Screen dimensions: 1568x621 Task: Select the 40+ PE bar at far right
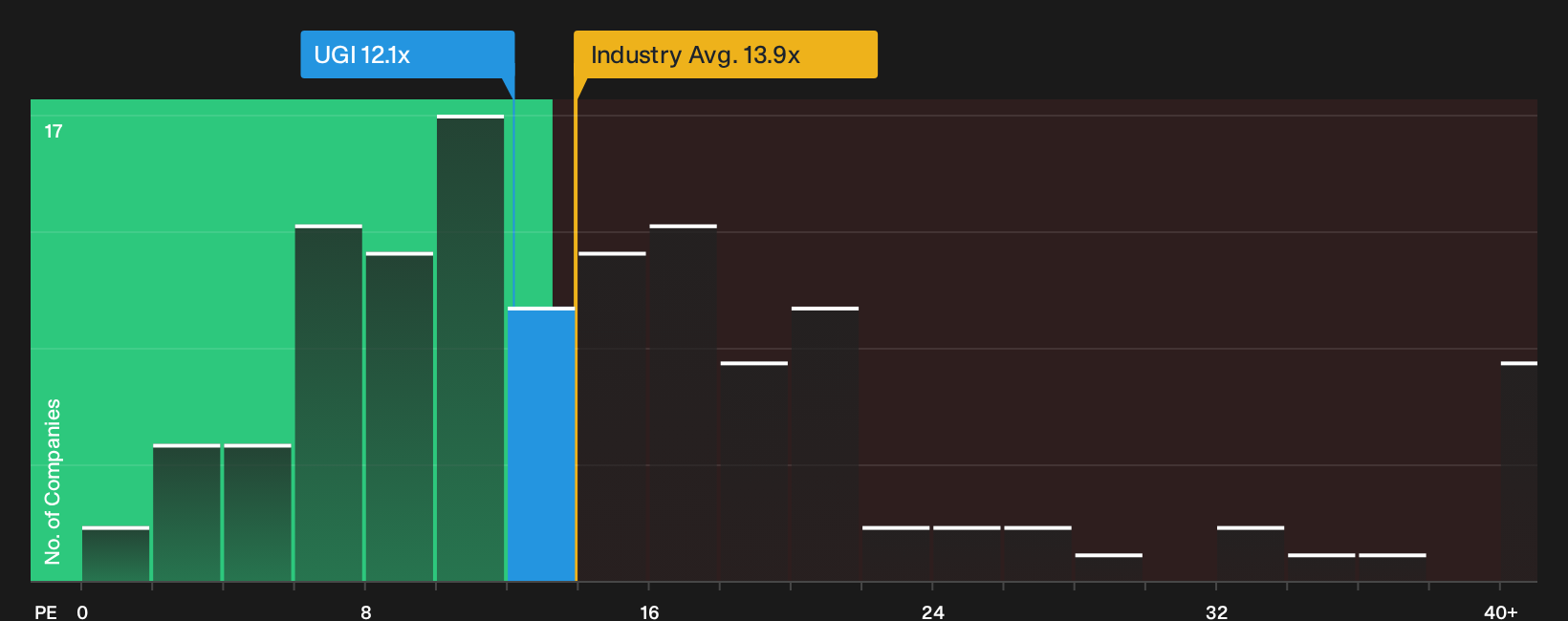pyautogui.click(x=1519, y=472)
